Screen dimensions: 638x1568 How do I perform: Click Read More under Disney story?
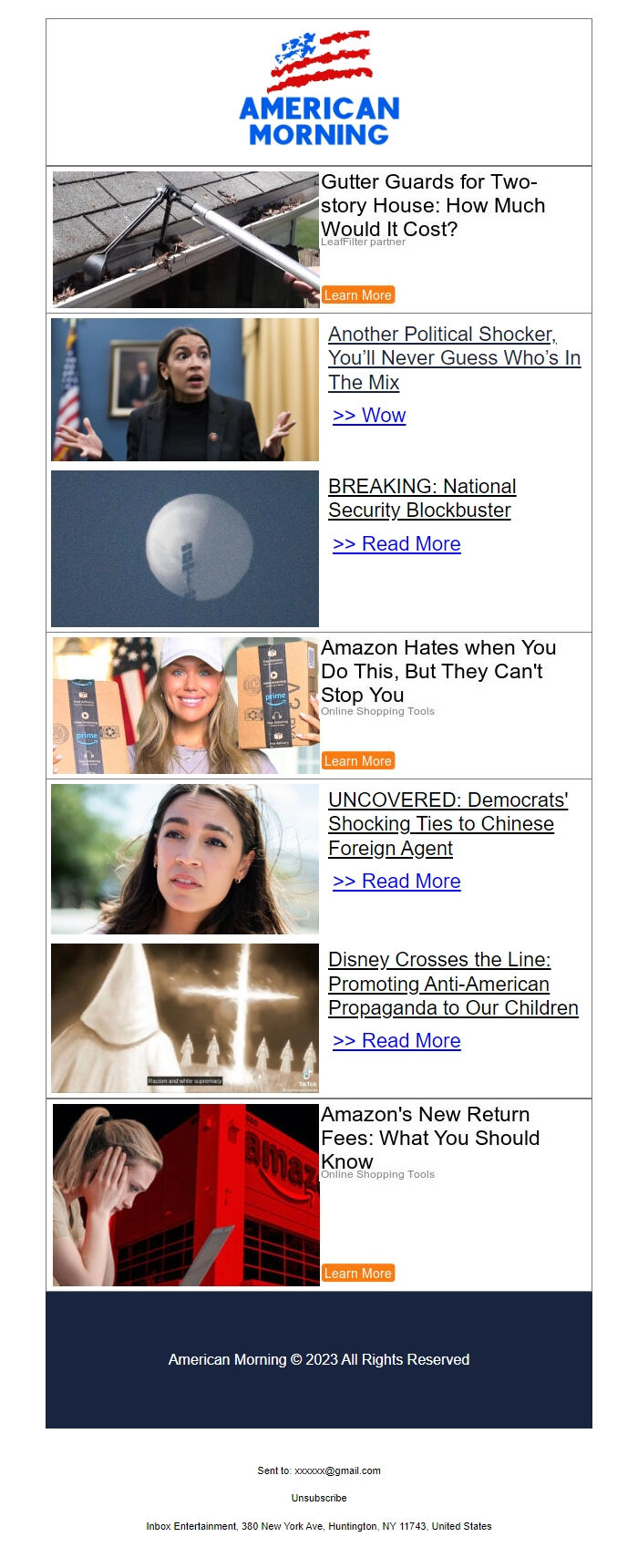396,1041
